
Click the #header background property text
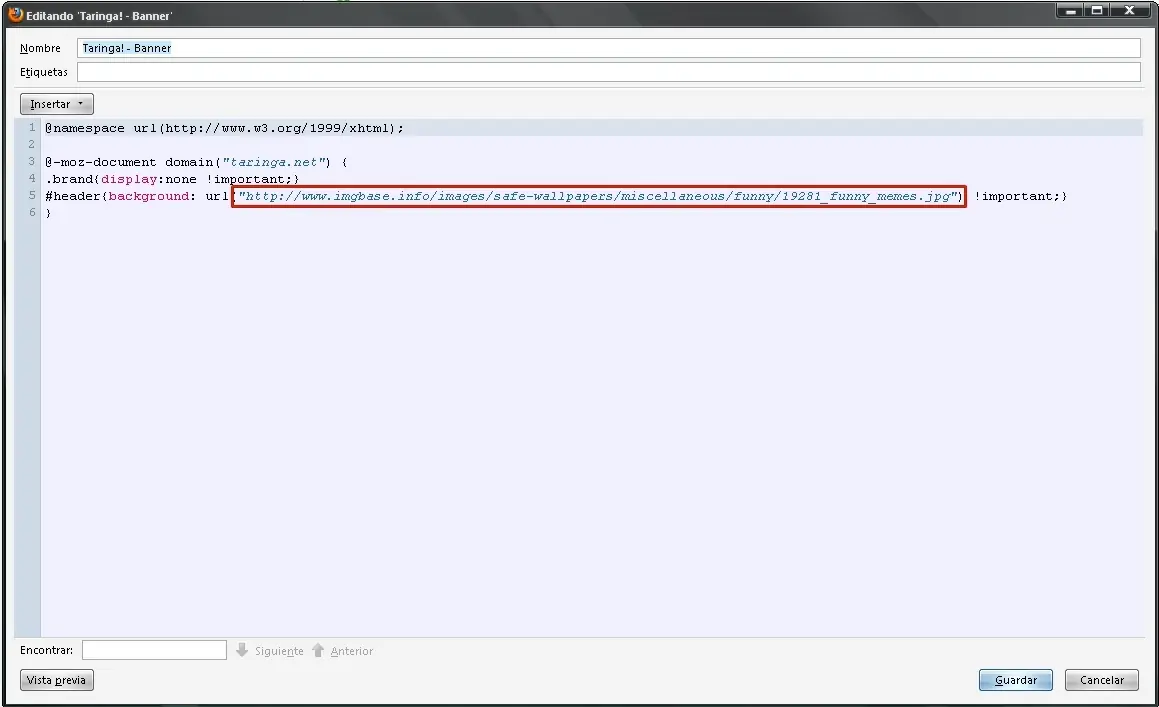click(149, 196)
